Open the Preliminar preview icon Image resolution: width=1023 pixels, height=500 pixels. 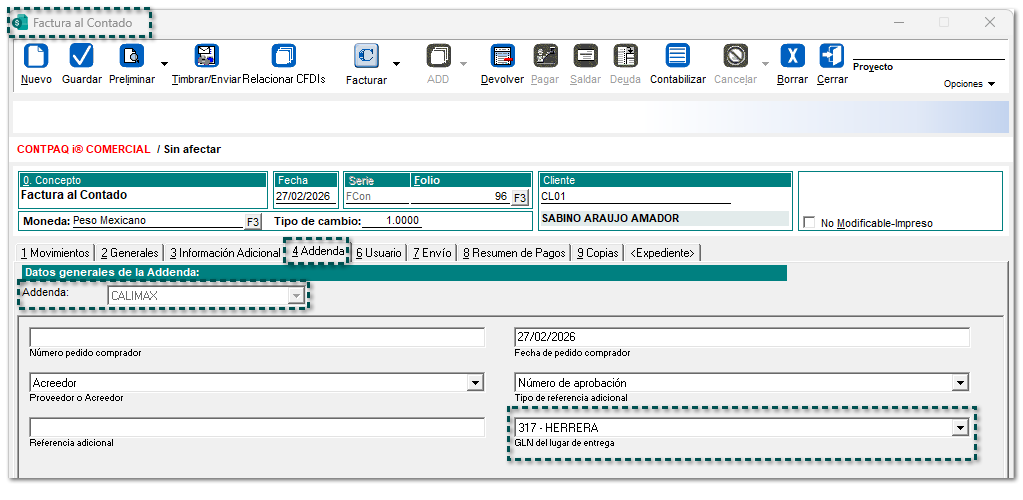coord(131,56)
